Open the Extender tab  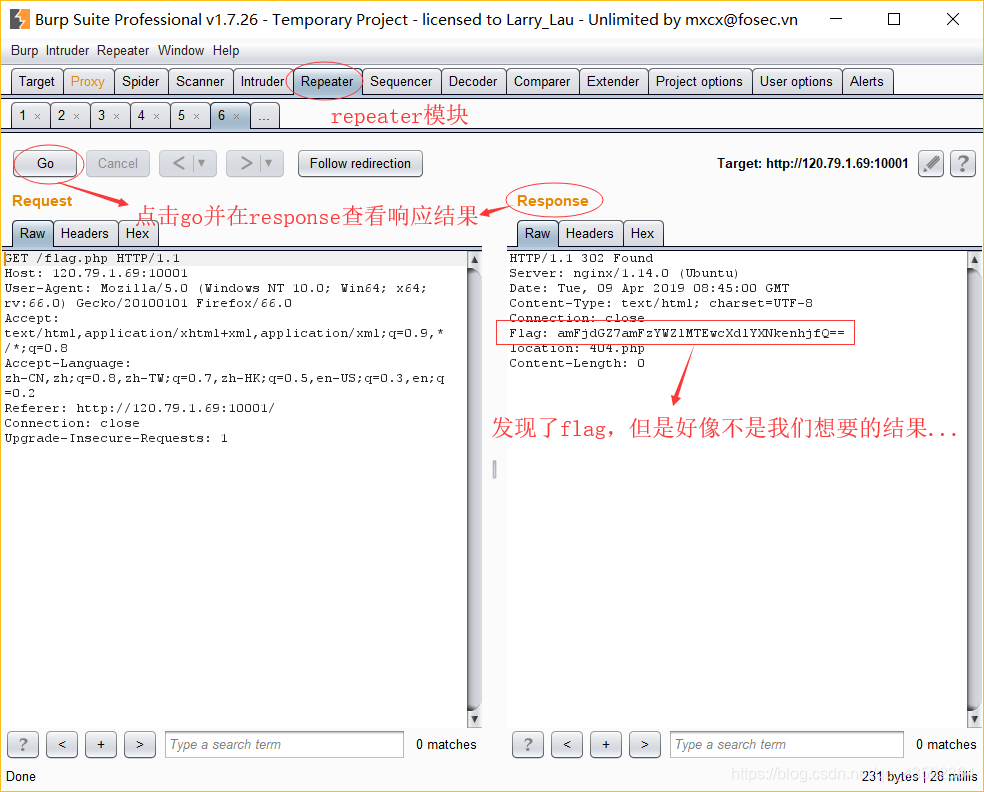coord(613,82)
